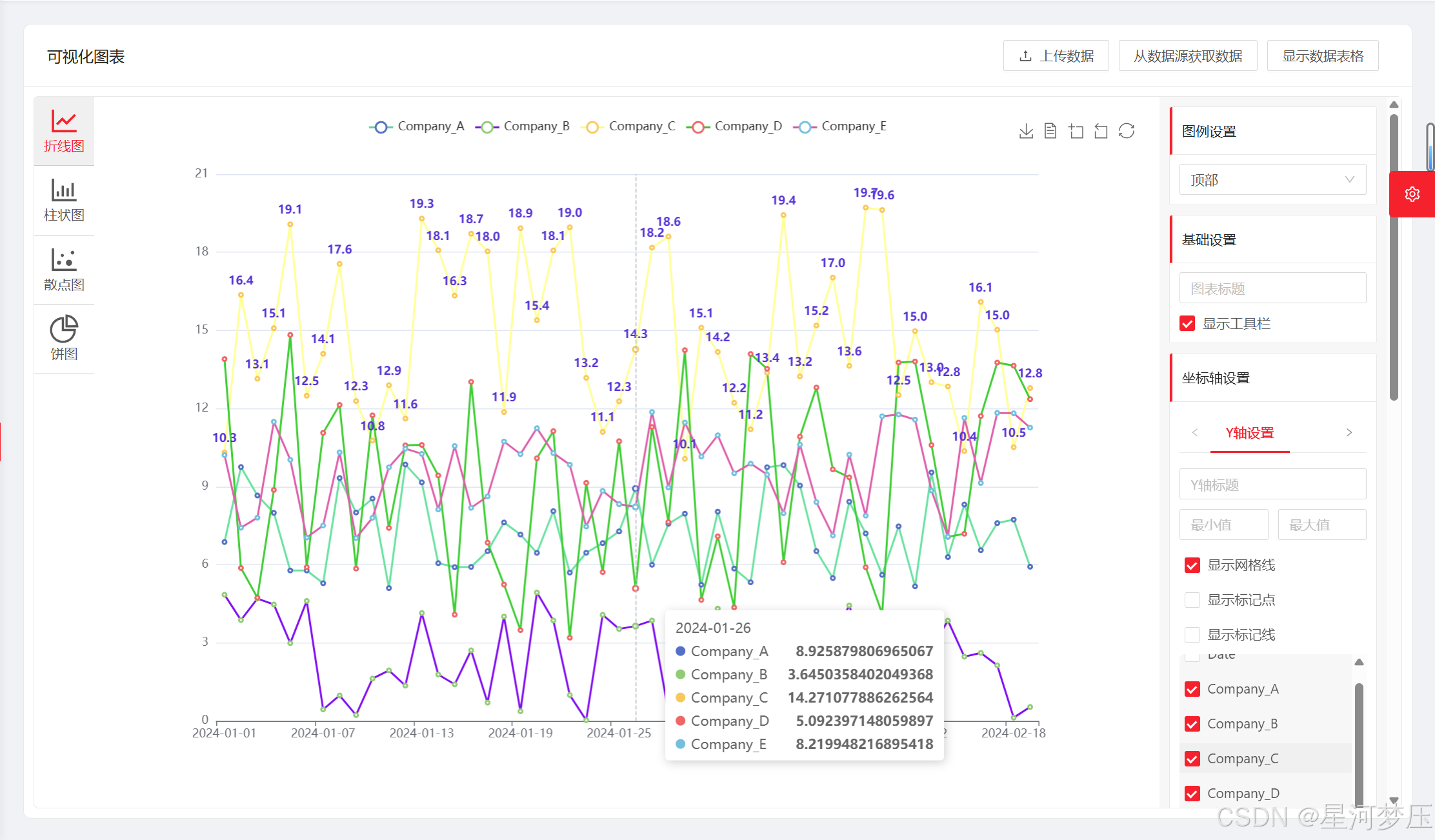Uncheck the 显示工具栏 checkbox
Image resolution: width=1435 pixels, height=840 pixels.
tap(1187, 323)
